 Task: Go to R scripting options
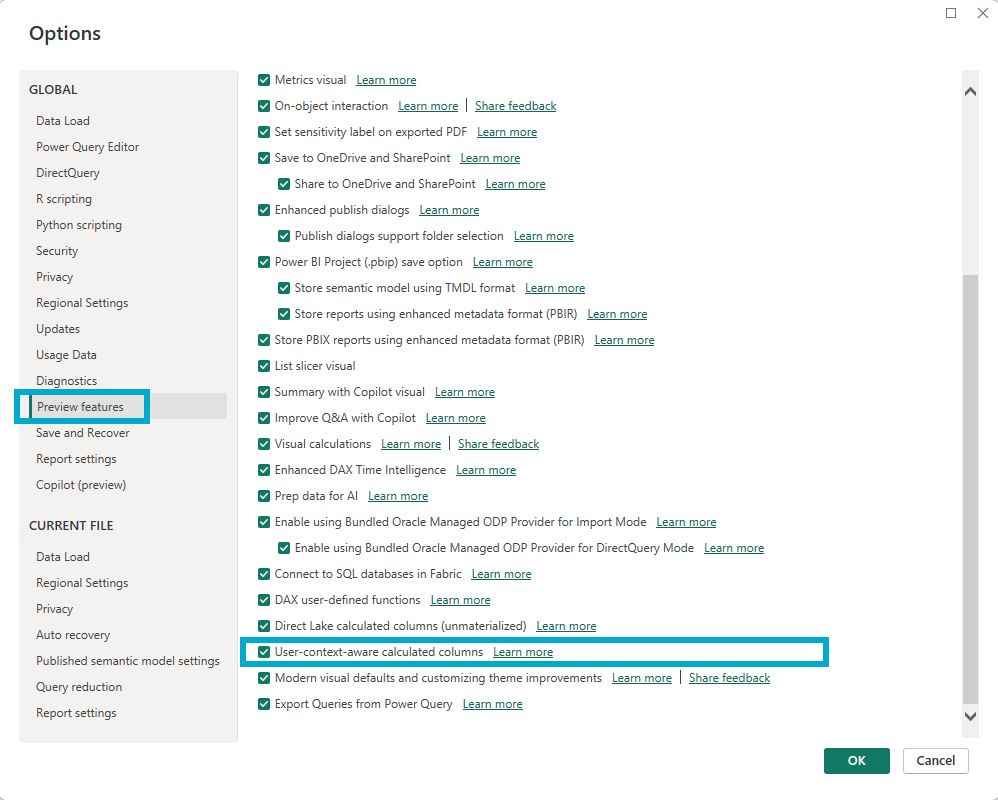[x=64, y=199]
